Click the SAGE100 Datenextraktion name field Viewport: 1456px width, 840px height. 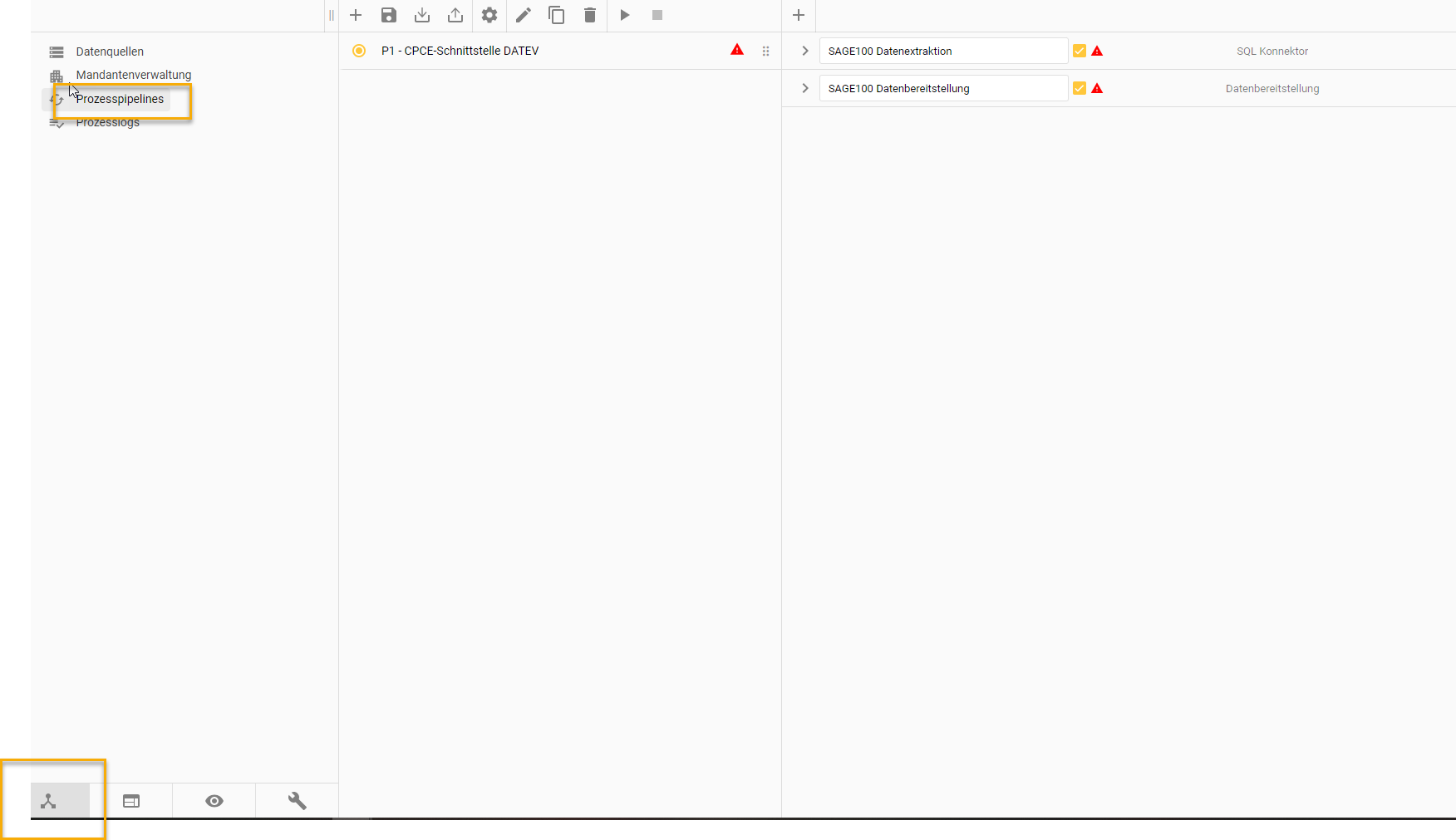[943, 51]
